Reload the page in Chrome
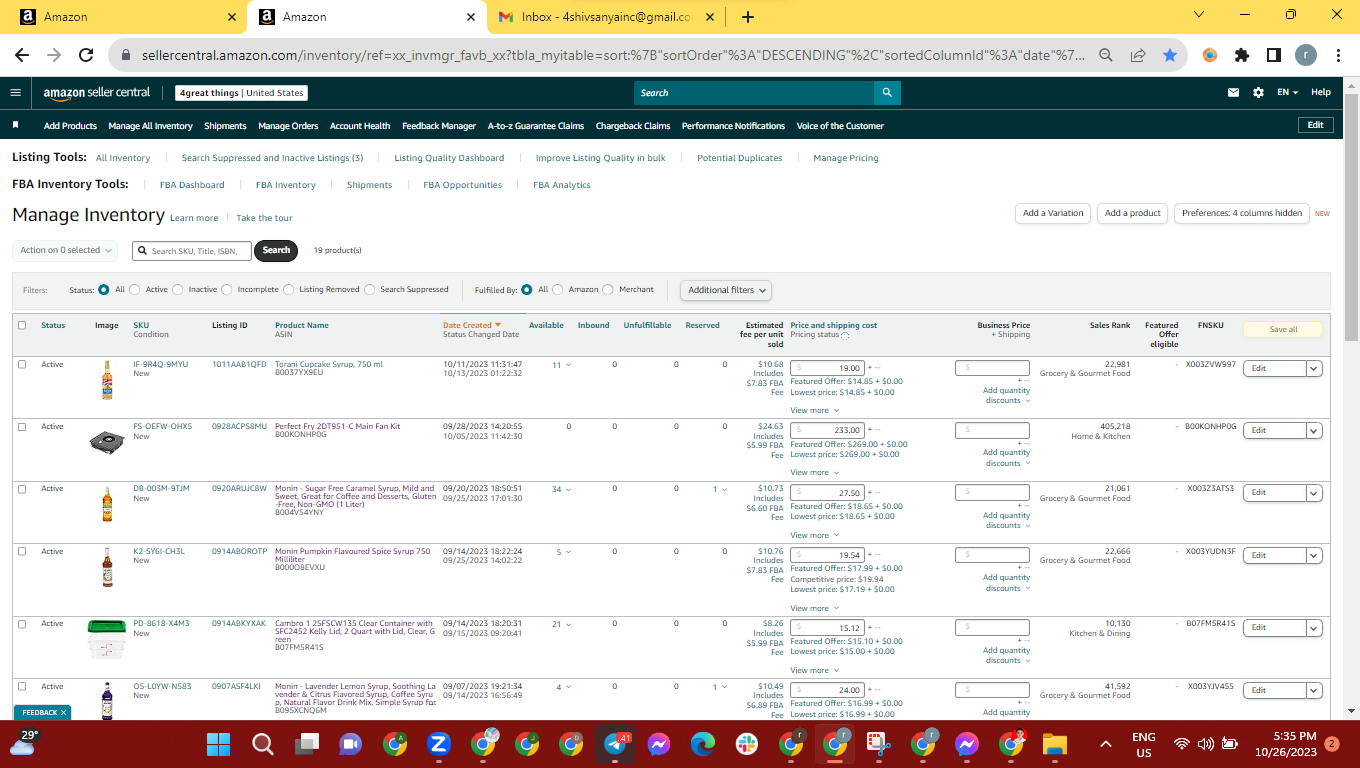 (x=86, y=56)
